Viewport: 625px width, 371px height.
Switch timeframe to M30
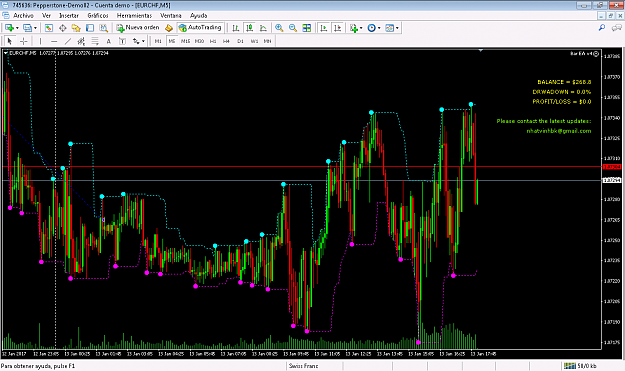(199, 41)
